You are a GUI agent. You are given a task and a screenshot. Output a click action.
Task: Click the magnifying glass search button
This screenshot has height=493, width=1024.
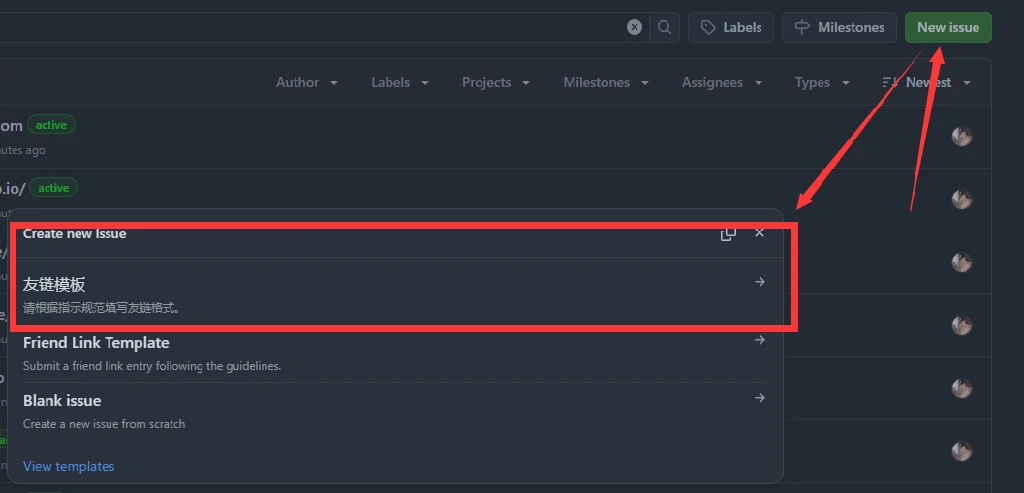pos(665,27)
